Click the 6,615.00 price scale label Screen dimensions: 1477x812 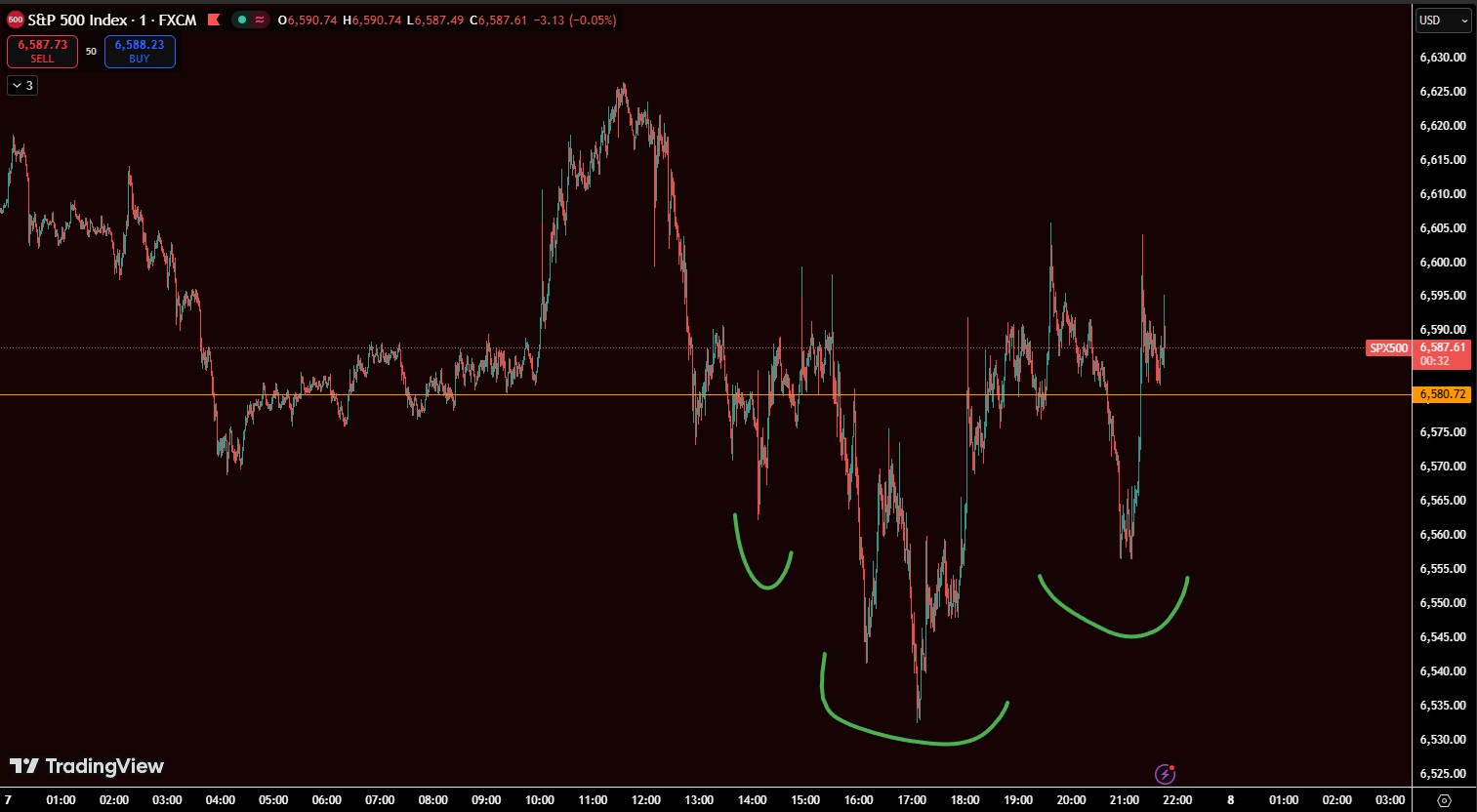tap(1443, 160)
